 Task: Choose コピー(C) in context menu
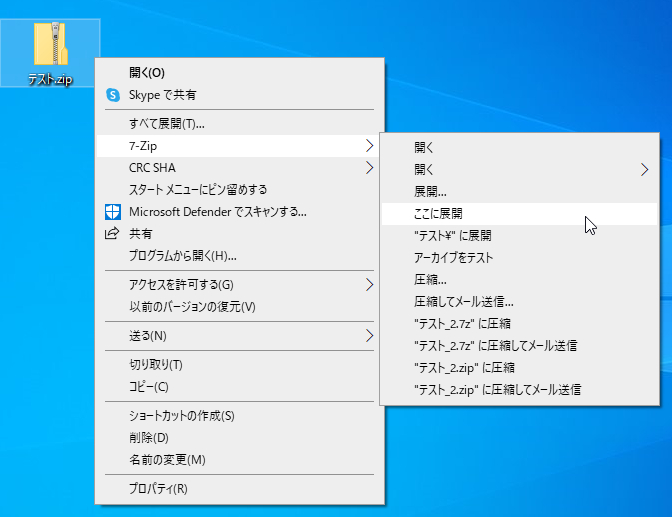(240, 387)
